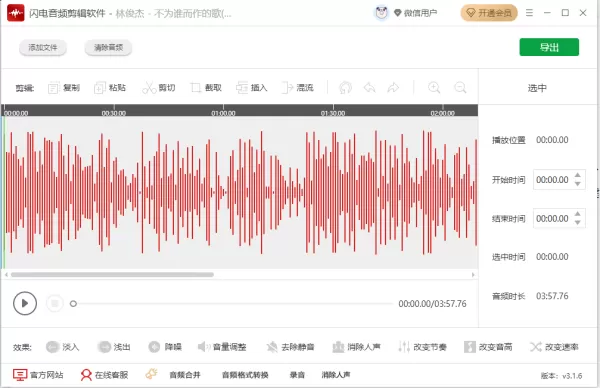Click the reset/restore icon in edit toolbar
Viewport: 600px width, 388px height.
pos(345,88)
